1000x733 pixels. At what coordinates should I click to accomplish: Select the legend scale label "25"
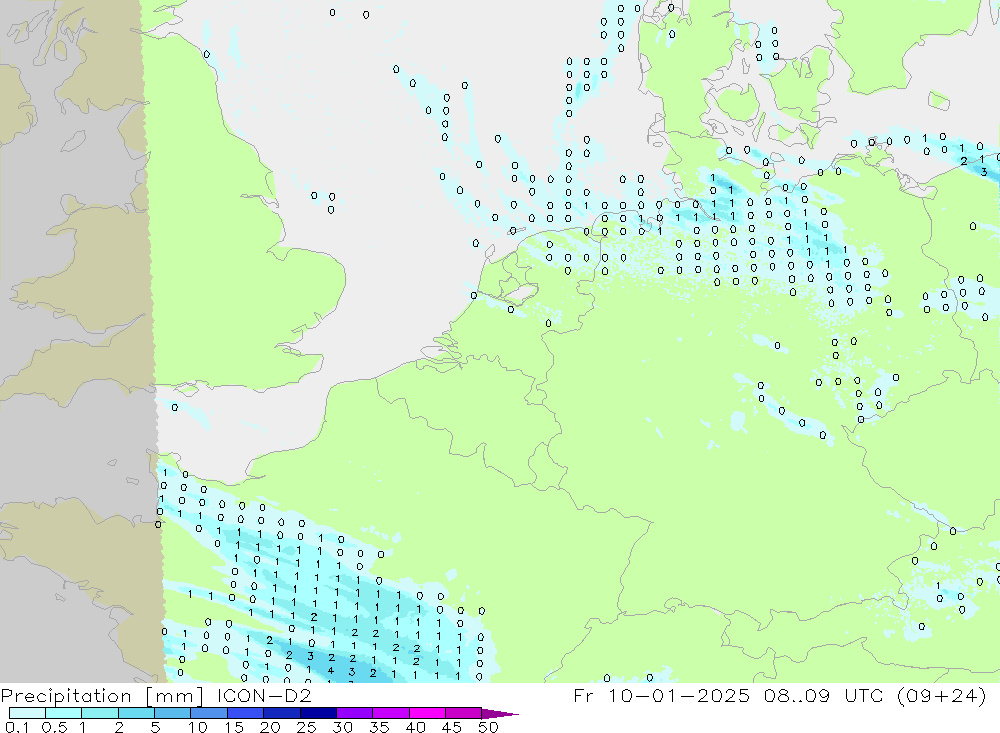306,727
